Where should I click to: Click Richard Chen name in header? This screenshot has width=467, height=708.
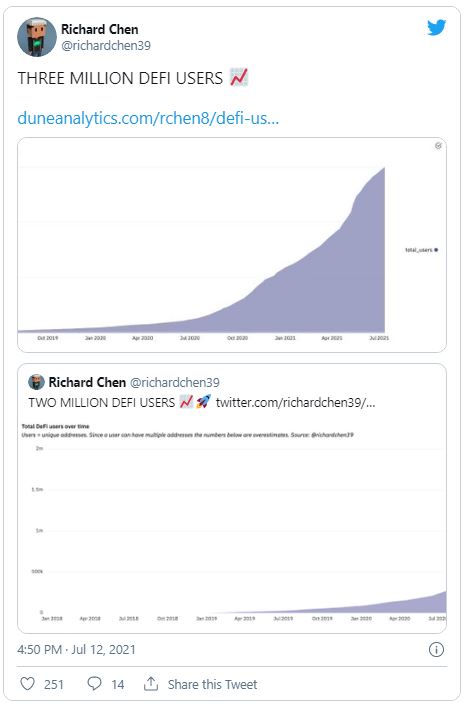pyautogui.click(x=100, y=29)
